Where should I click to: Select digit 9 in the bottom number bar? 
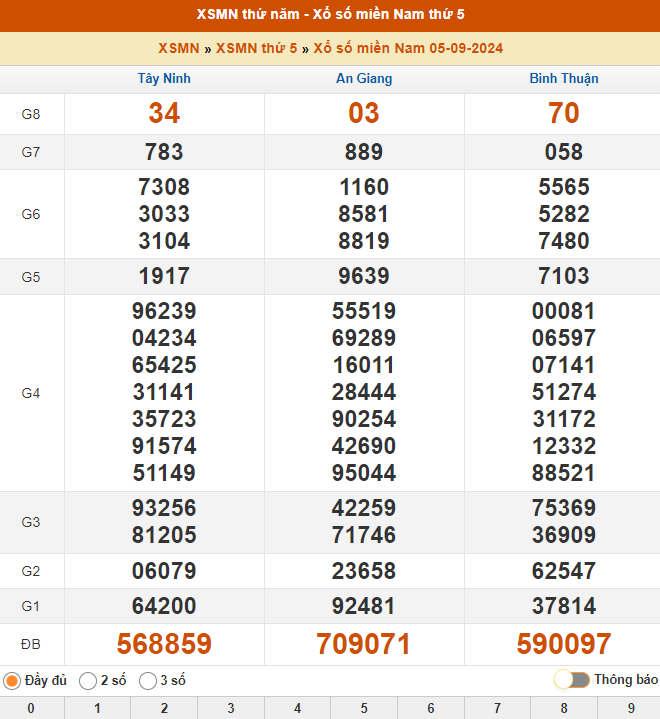pos(630,708)
